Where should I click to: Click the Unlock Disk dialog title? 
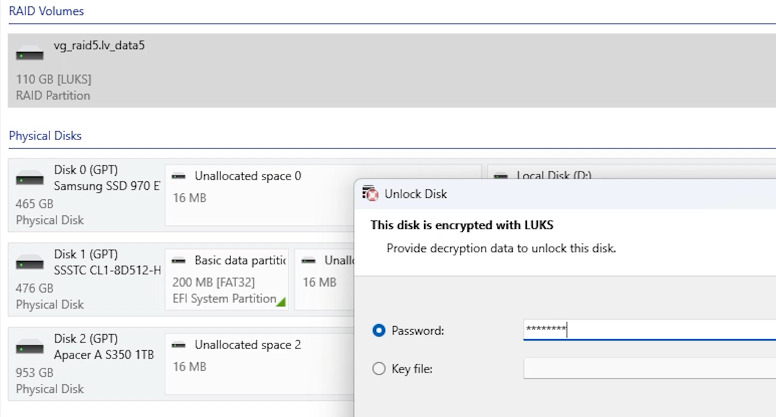pos(416,194)
